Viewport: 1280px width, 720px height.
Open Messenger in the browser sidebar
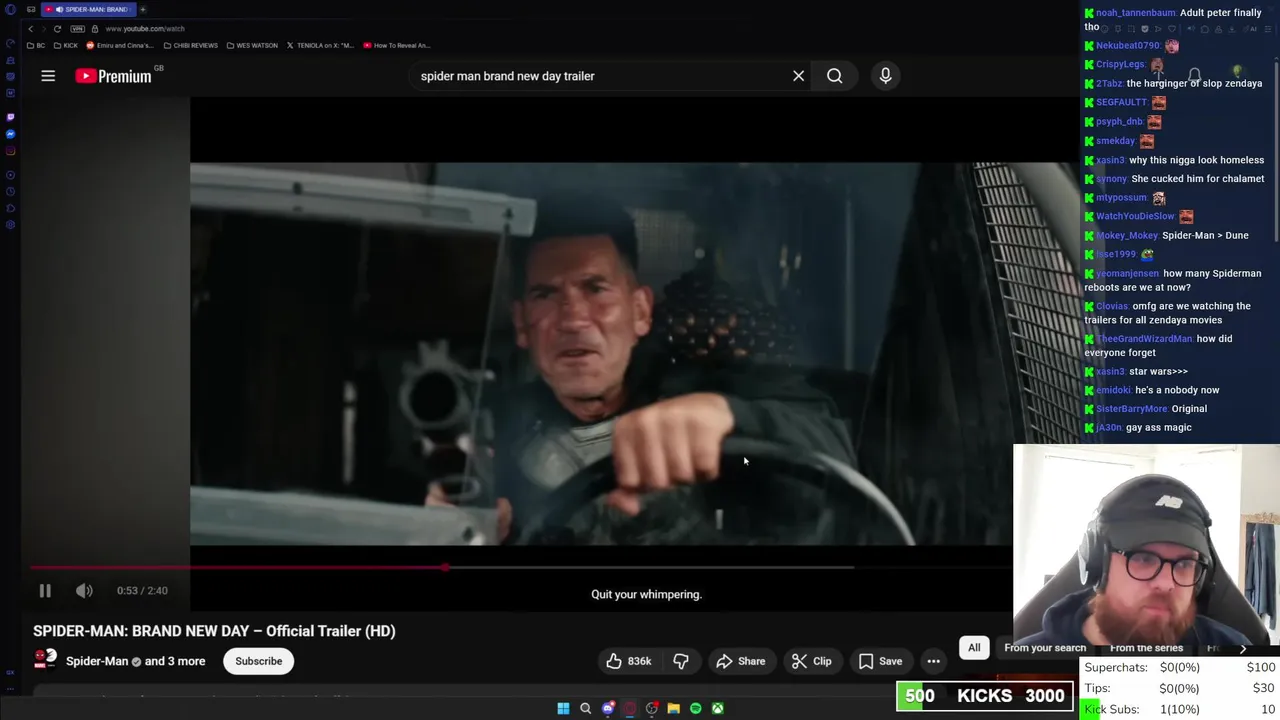point(11,134)
